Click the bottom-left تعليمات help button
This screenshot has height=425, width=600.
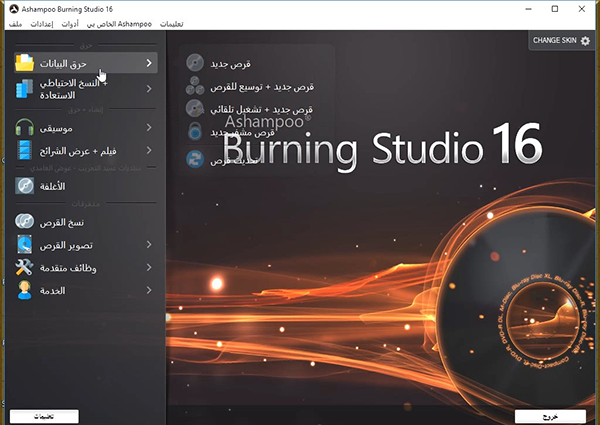(44, 417)
